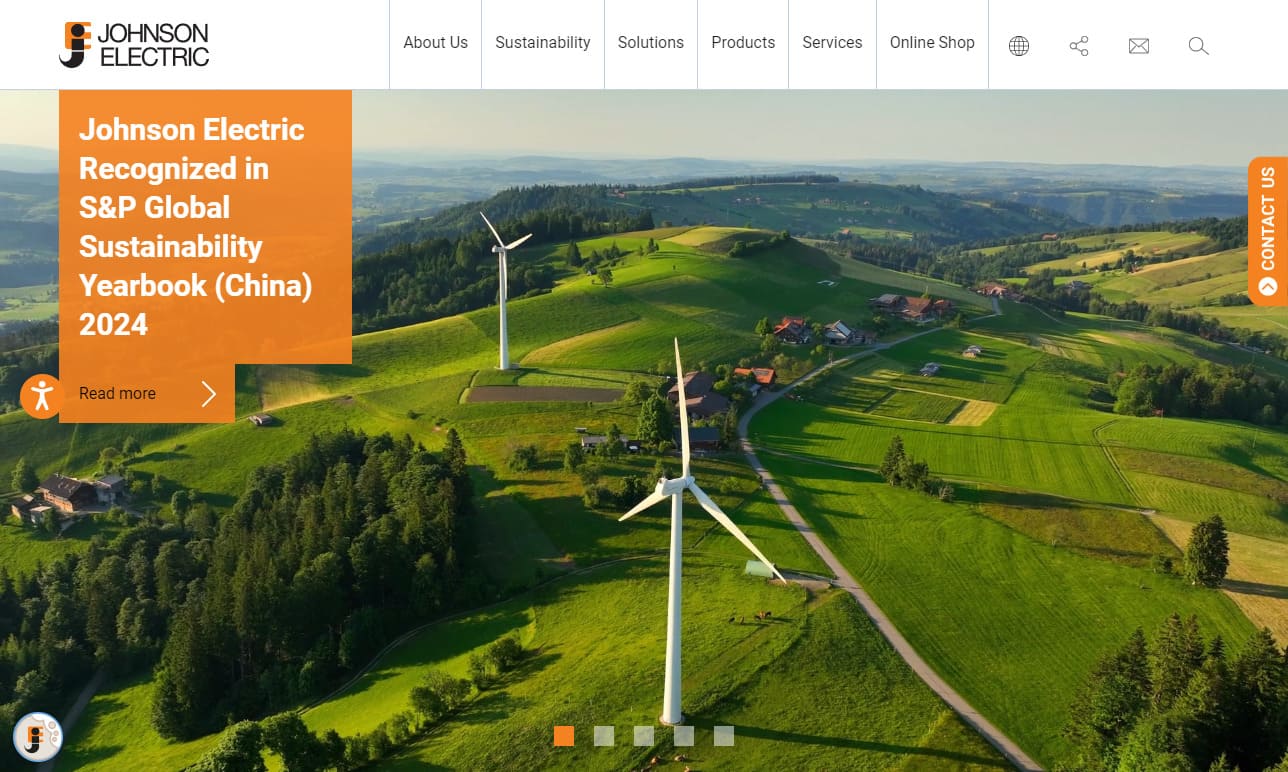Jump to the fourth carousel slide
1288x772 pixels.
click(684, 736)
